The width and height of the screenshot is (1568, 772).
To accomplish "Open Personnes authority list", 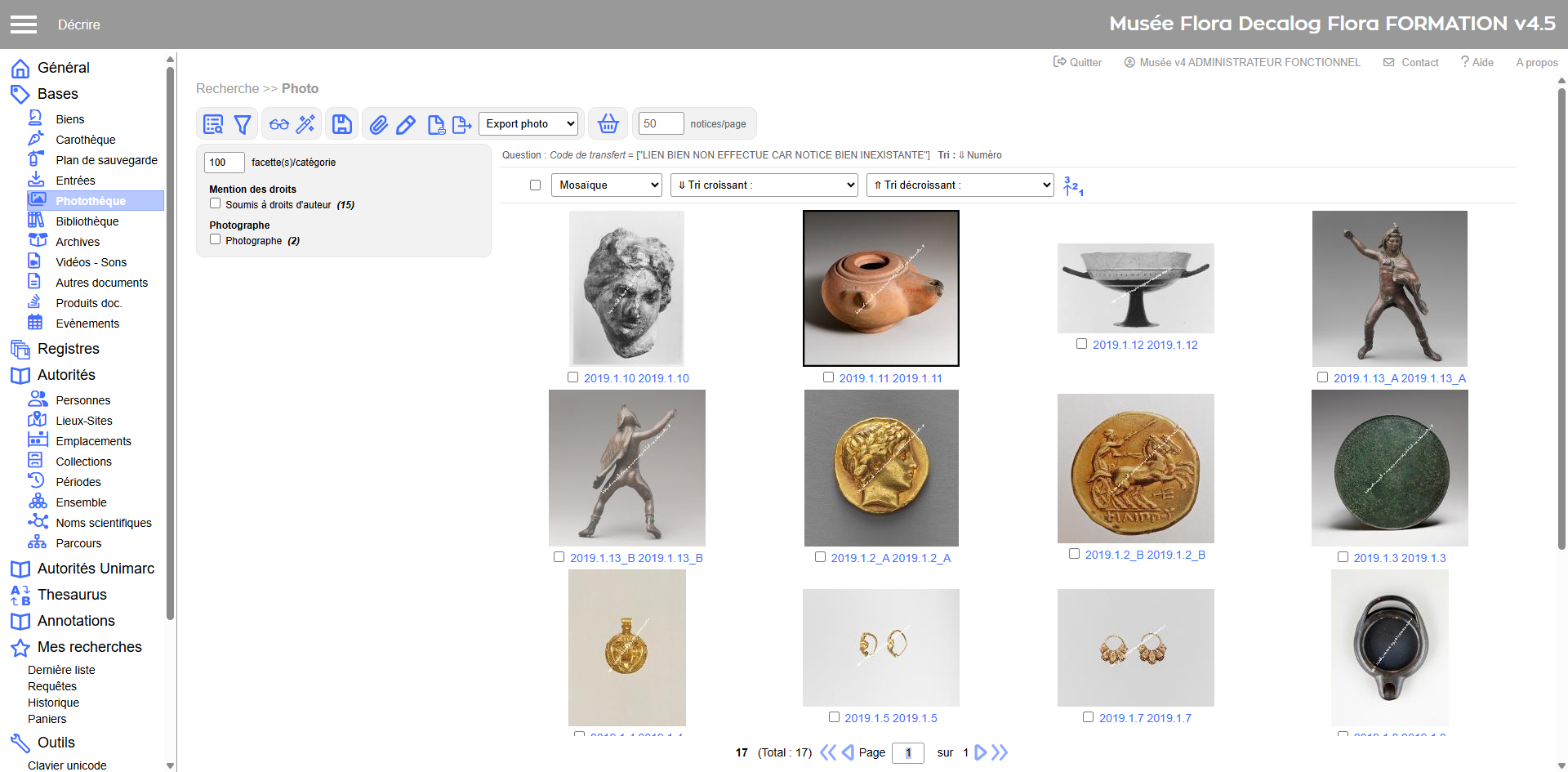I will click(83, 400).
